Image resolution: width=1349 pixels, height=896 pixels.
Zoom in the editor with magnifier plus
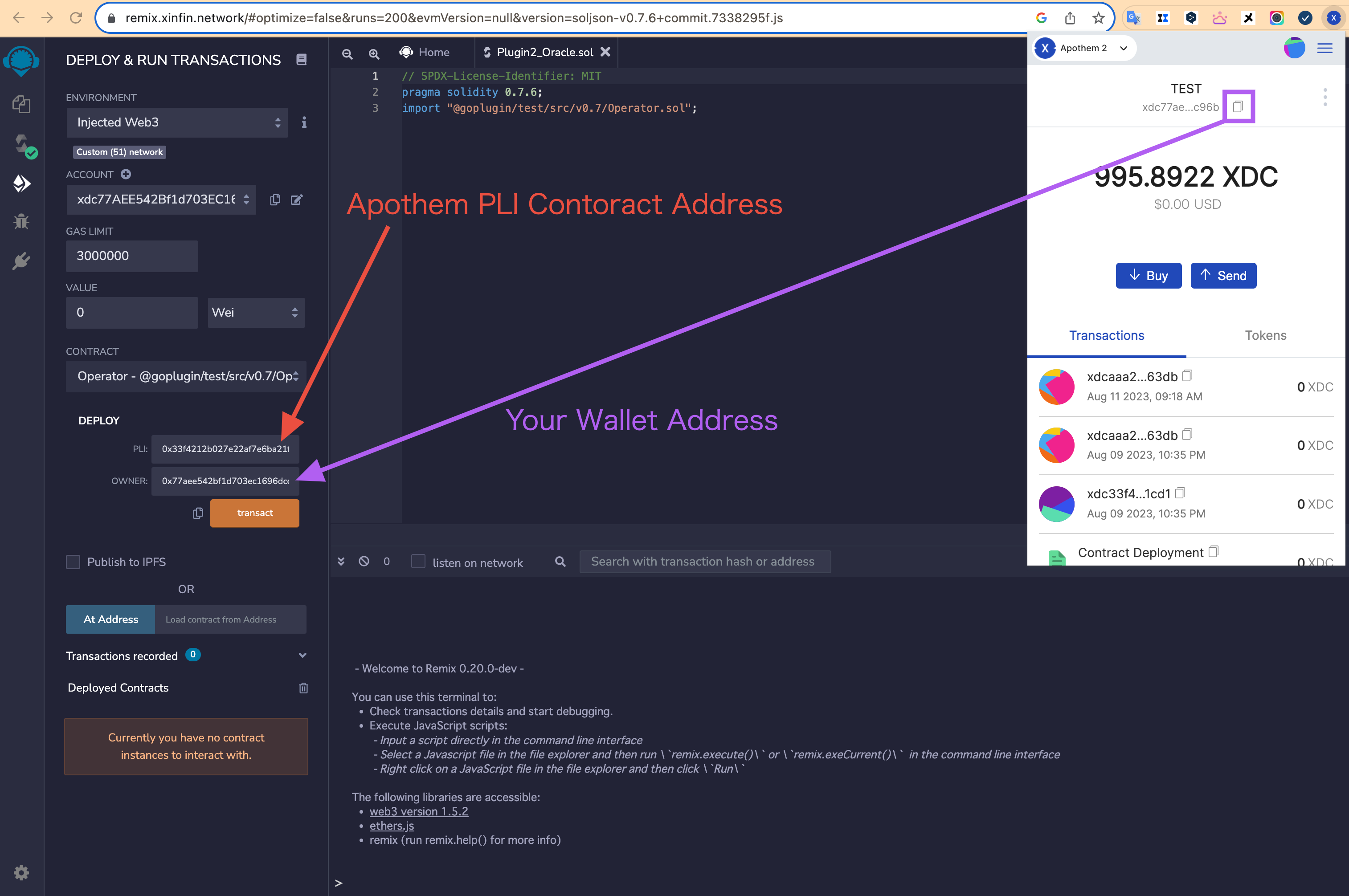374,54
